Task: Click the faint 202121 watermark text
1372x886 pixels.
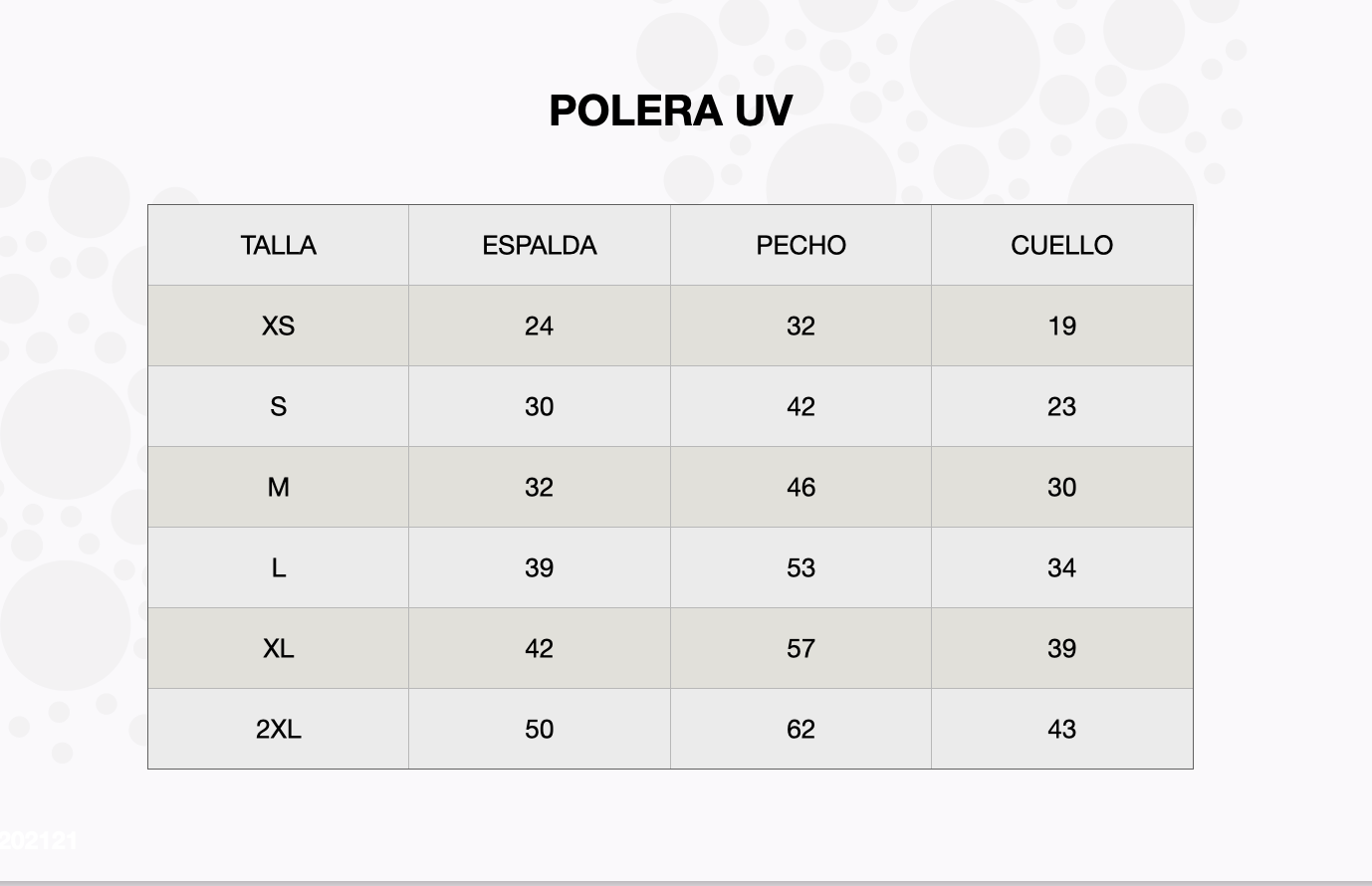Action: (x=38, y=841)
